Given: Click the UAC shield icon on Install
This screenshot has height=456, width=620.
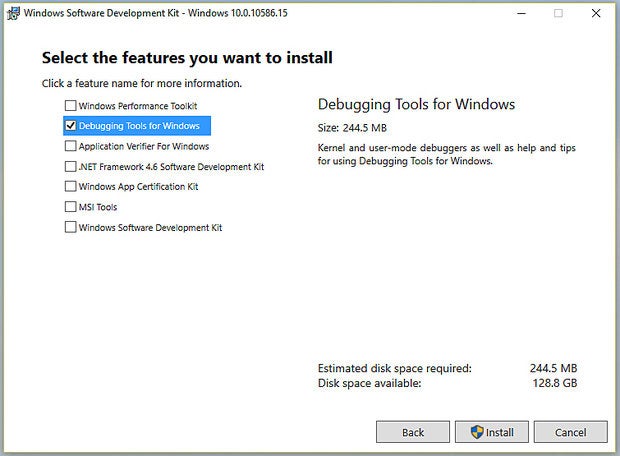Looking at the screenshot, I should [477, 432].
